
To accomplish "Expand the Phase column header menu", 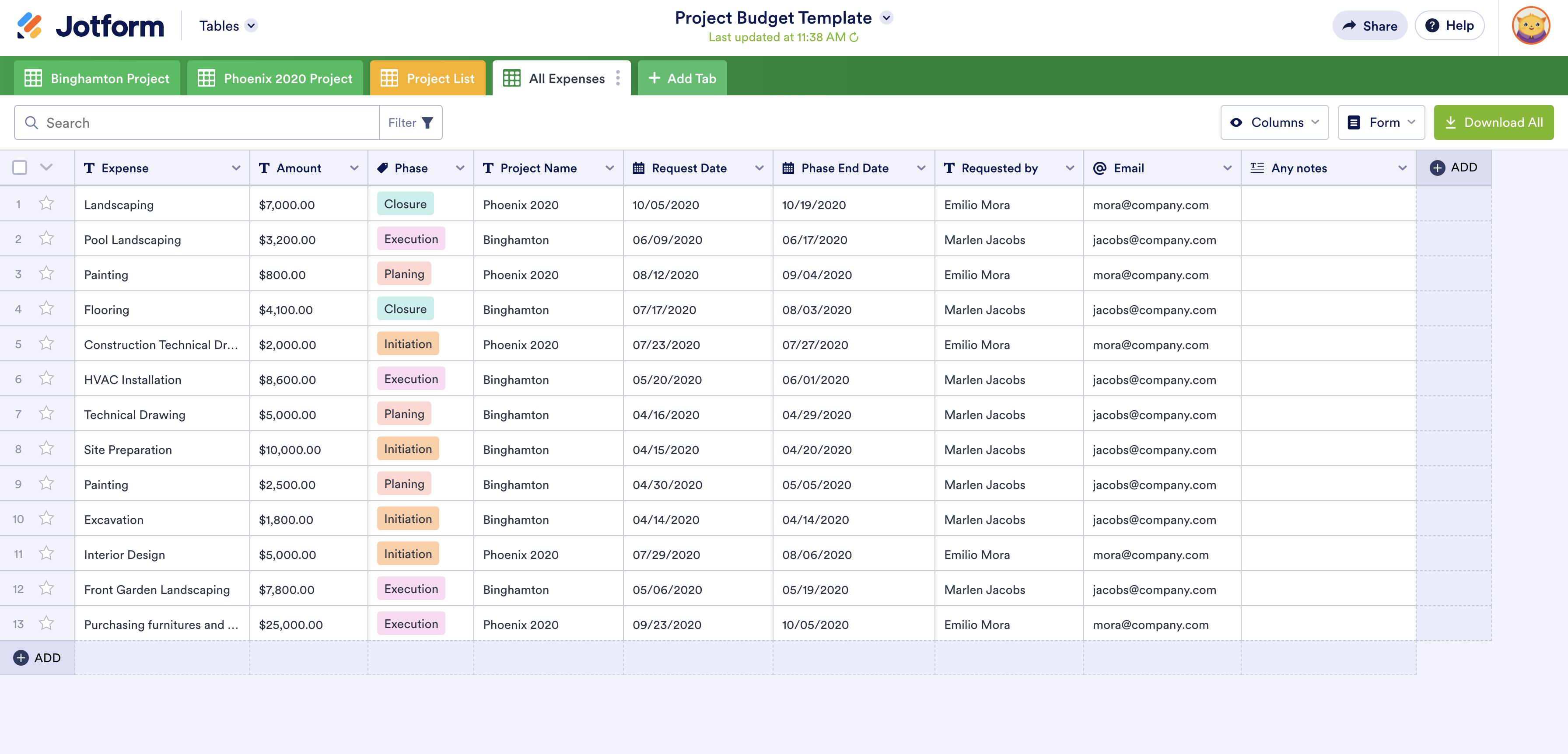I will [459, 168].
